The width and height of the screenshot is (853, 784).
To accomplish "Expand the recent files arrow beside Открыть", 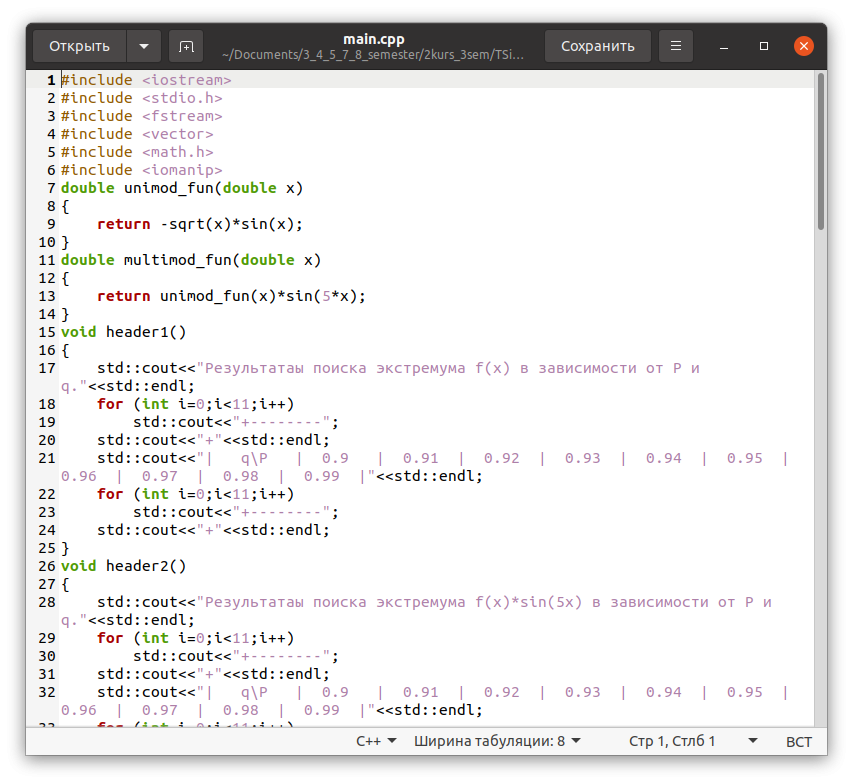I will [144, 46].
